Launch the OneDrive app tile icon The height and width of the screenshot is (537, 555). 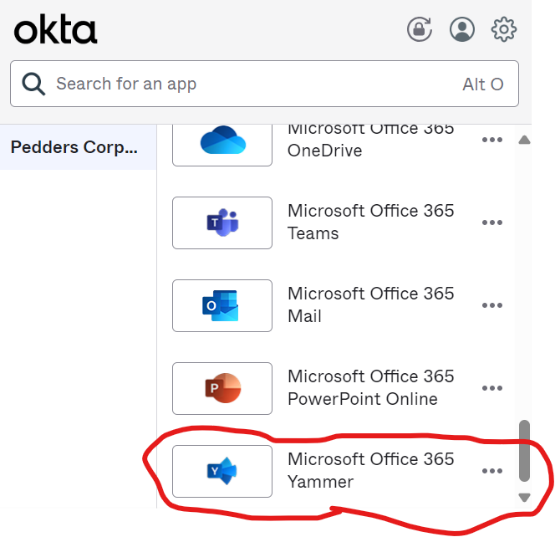coord(222,144)
